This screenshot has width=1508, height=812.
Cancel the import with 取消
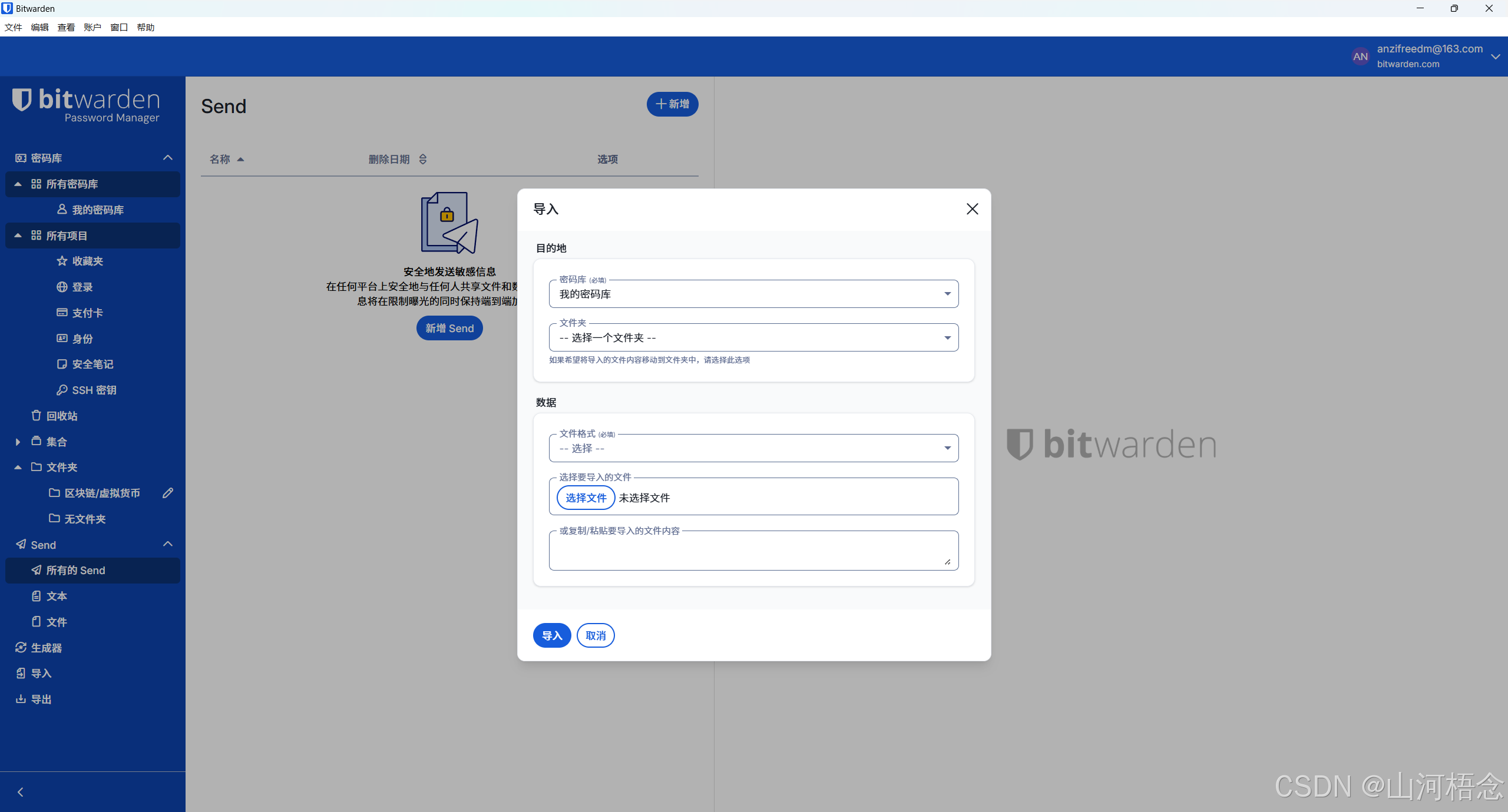[x=596, y=635]
